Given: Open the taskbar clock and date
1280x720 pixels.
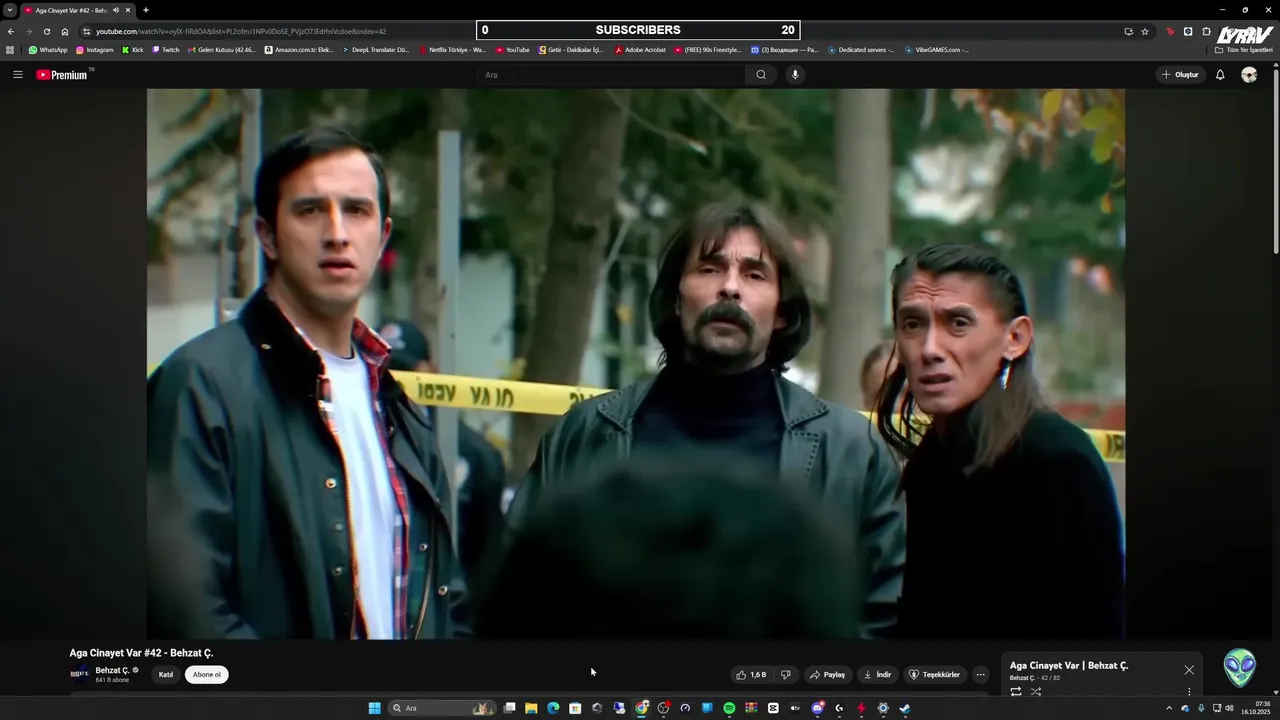Looking at the screenshot, I should point(1255,708).
